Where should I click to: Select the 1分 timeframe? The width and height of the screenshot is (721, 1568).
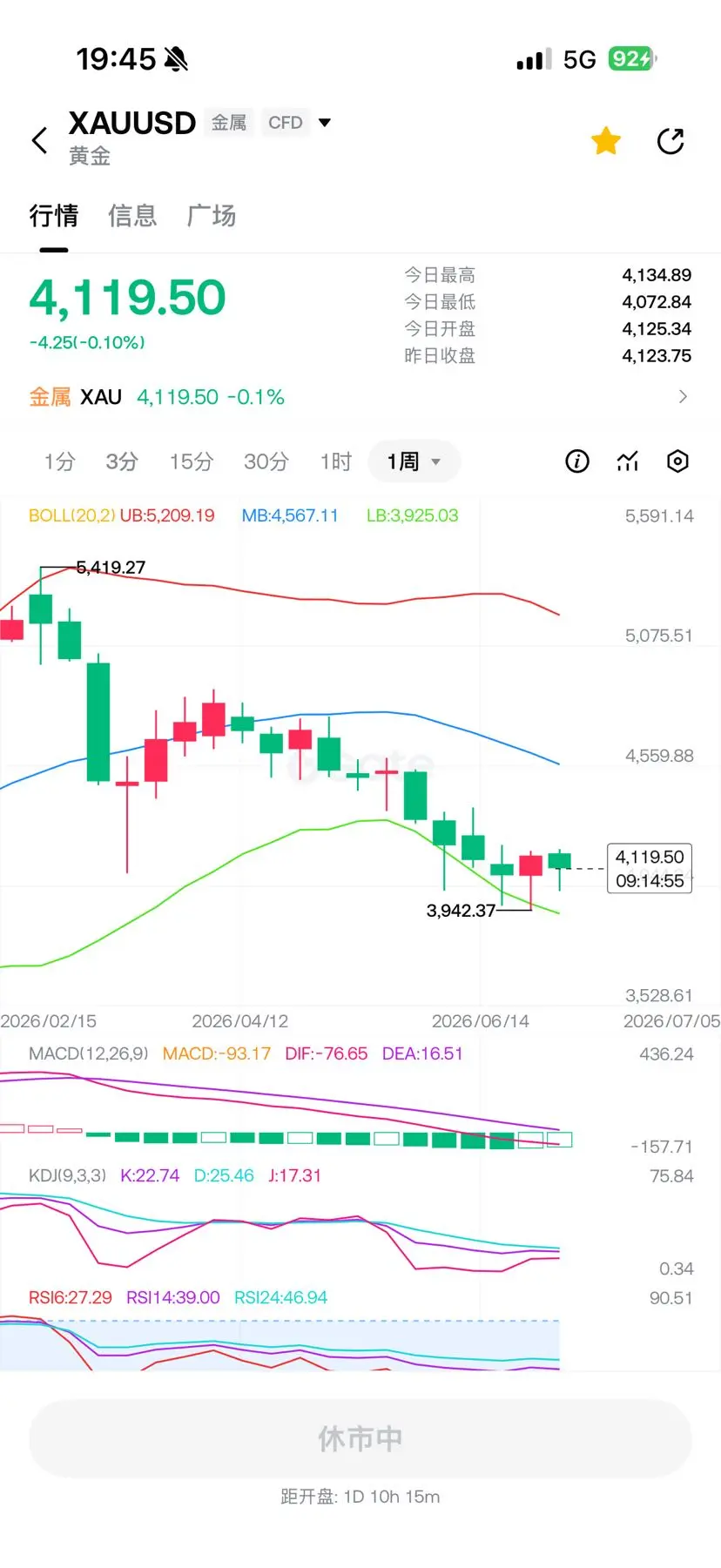(x=60, y=461)
